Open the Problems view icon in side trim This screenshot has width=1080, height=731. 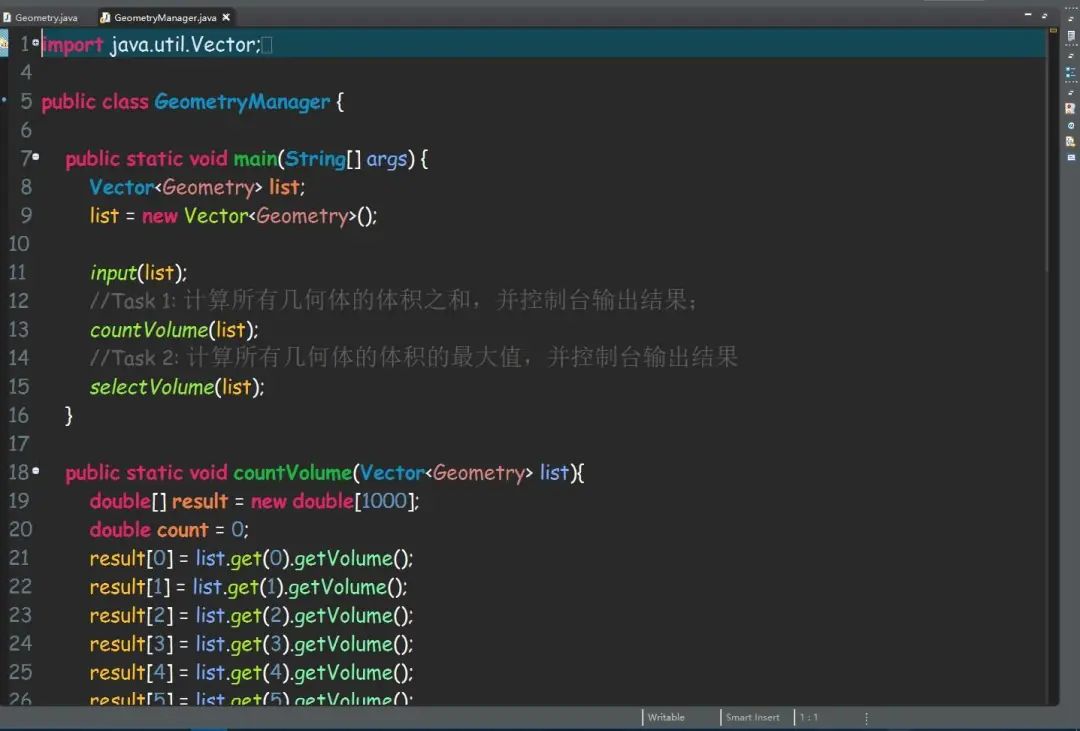[x=1070, y=109]
